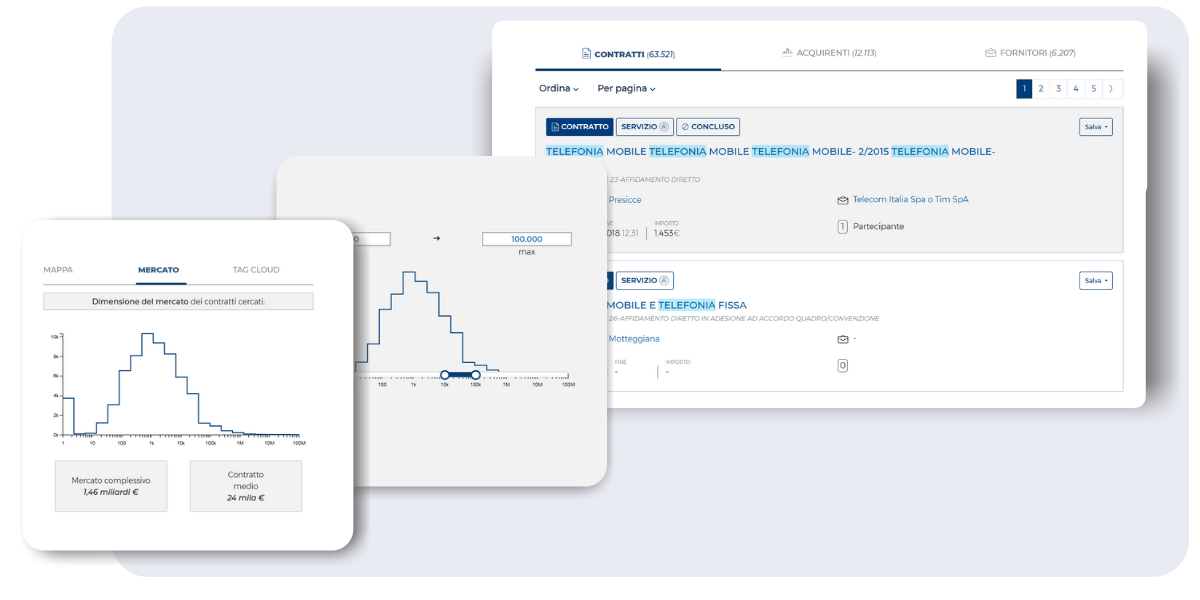
Task: Click the participant count icon showing 0
Action: 843,366
